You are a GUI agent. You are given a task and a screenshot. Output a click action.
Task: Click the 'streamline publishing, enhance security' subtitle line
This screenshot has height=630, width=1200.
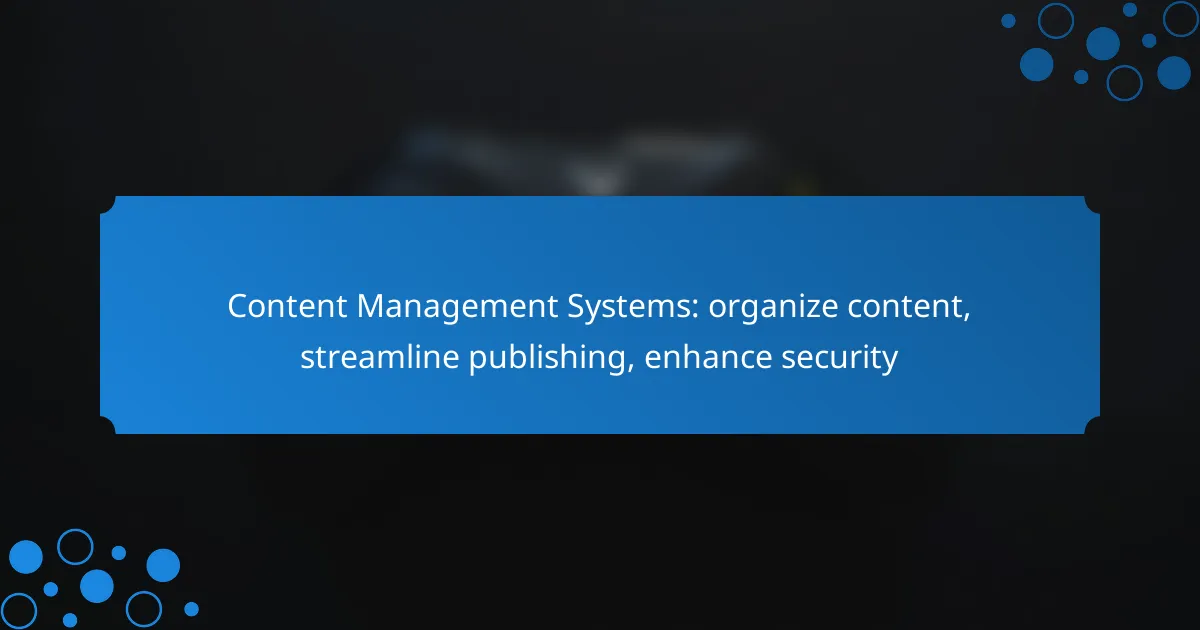(599, 357)
